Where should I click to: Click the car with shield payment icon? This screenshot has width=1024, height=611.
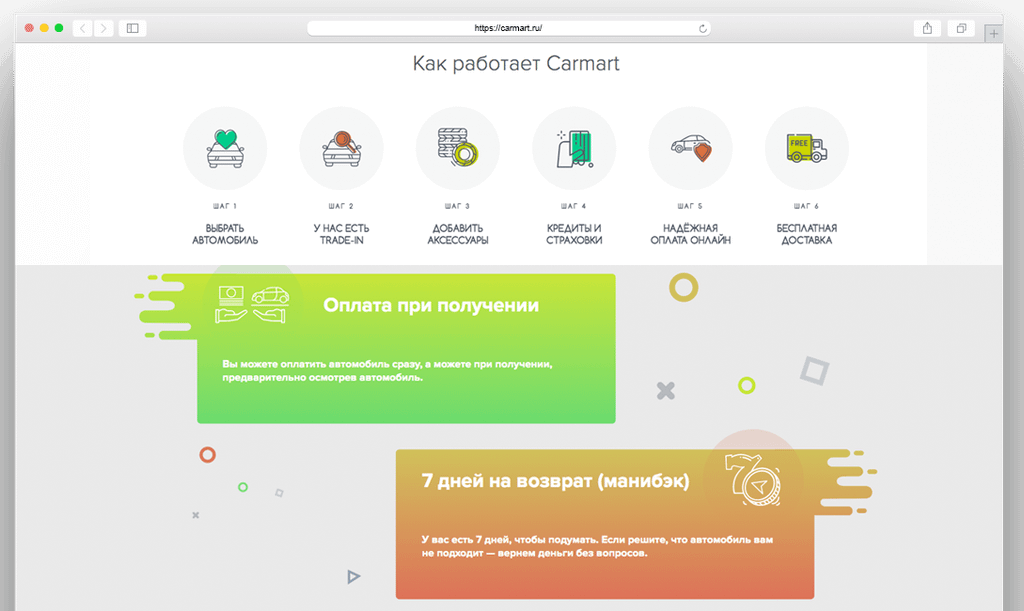click(x=690, y=148)
